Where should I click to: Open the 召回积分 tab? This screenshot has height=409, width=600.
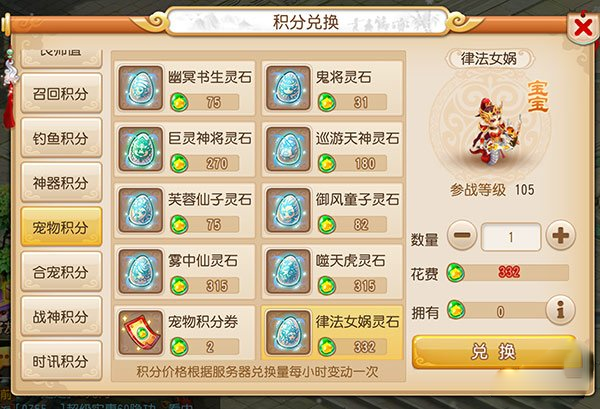pos(61,93)
